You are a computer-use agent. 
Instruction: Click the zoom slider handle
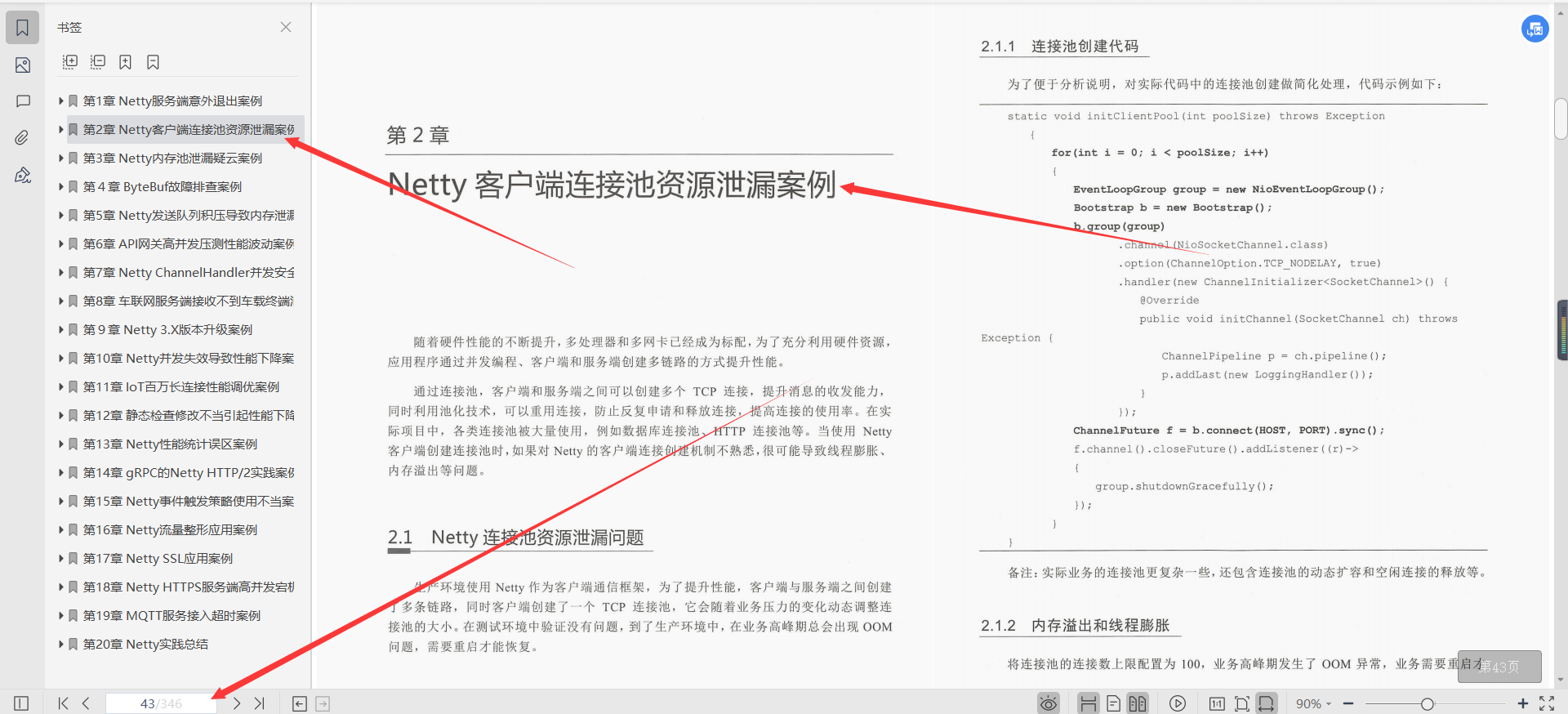(1427, 703)
